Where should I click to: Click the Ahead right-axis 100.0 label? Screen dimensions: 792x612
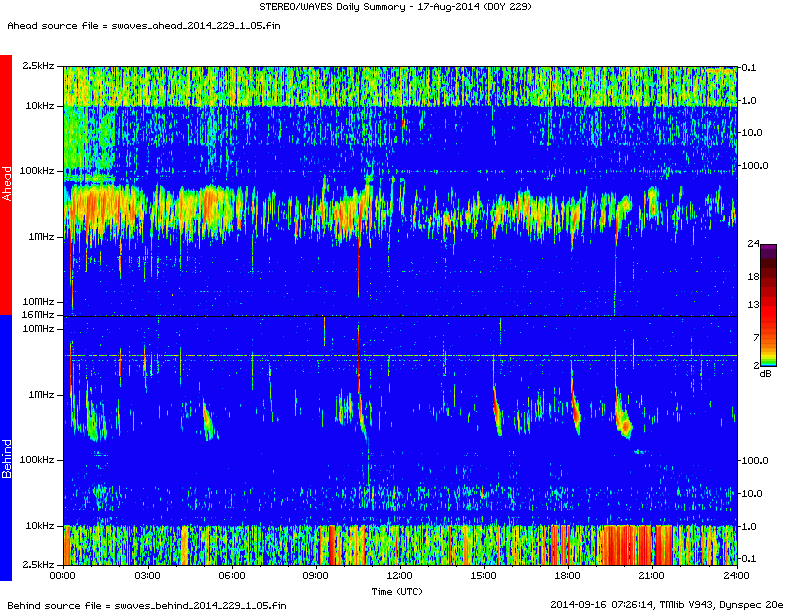point(755,166)
